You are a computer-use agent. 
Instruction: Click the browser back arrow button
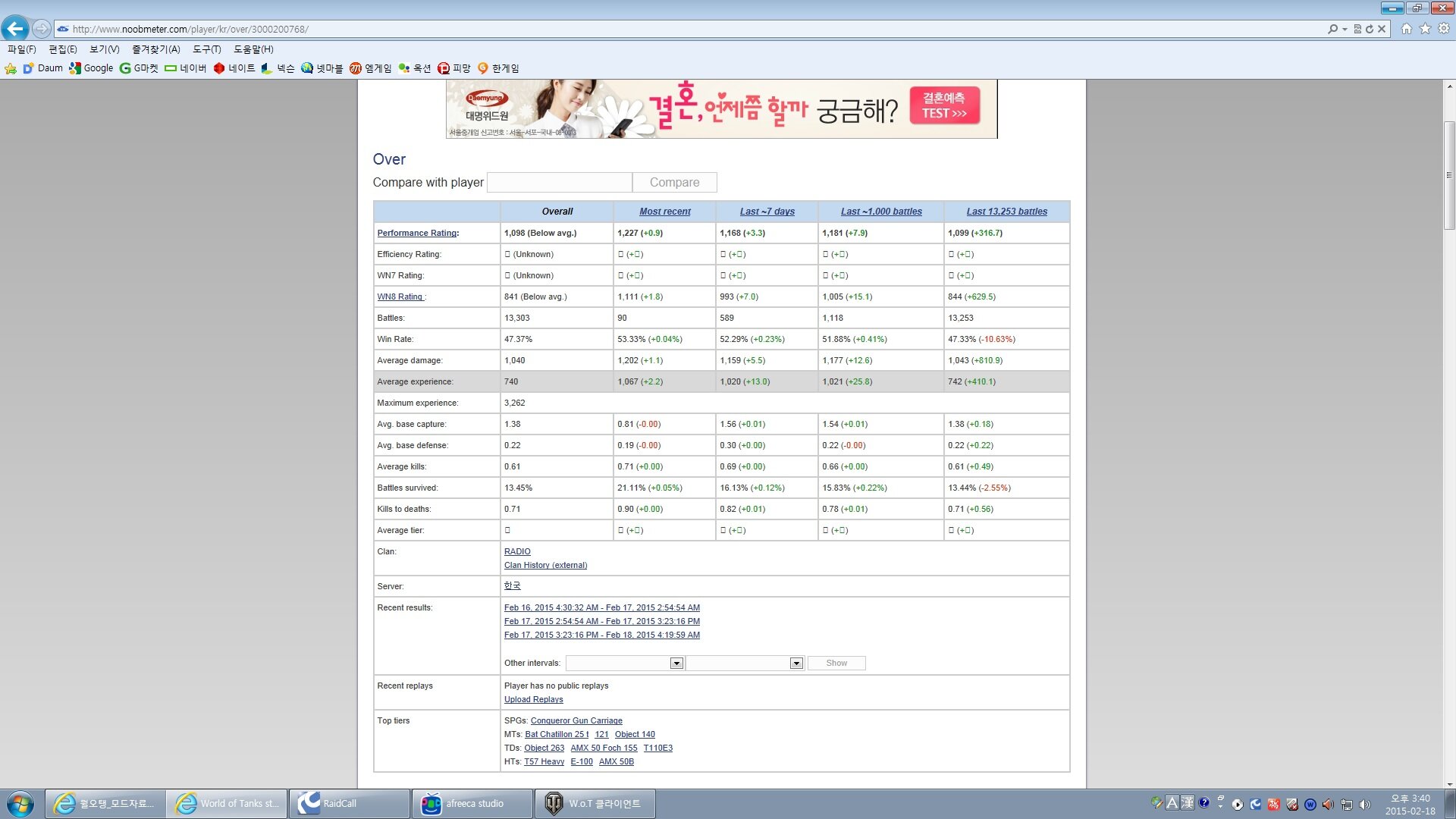(x=15, y=29)
